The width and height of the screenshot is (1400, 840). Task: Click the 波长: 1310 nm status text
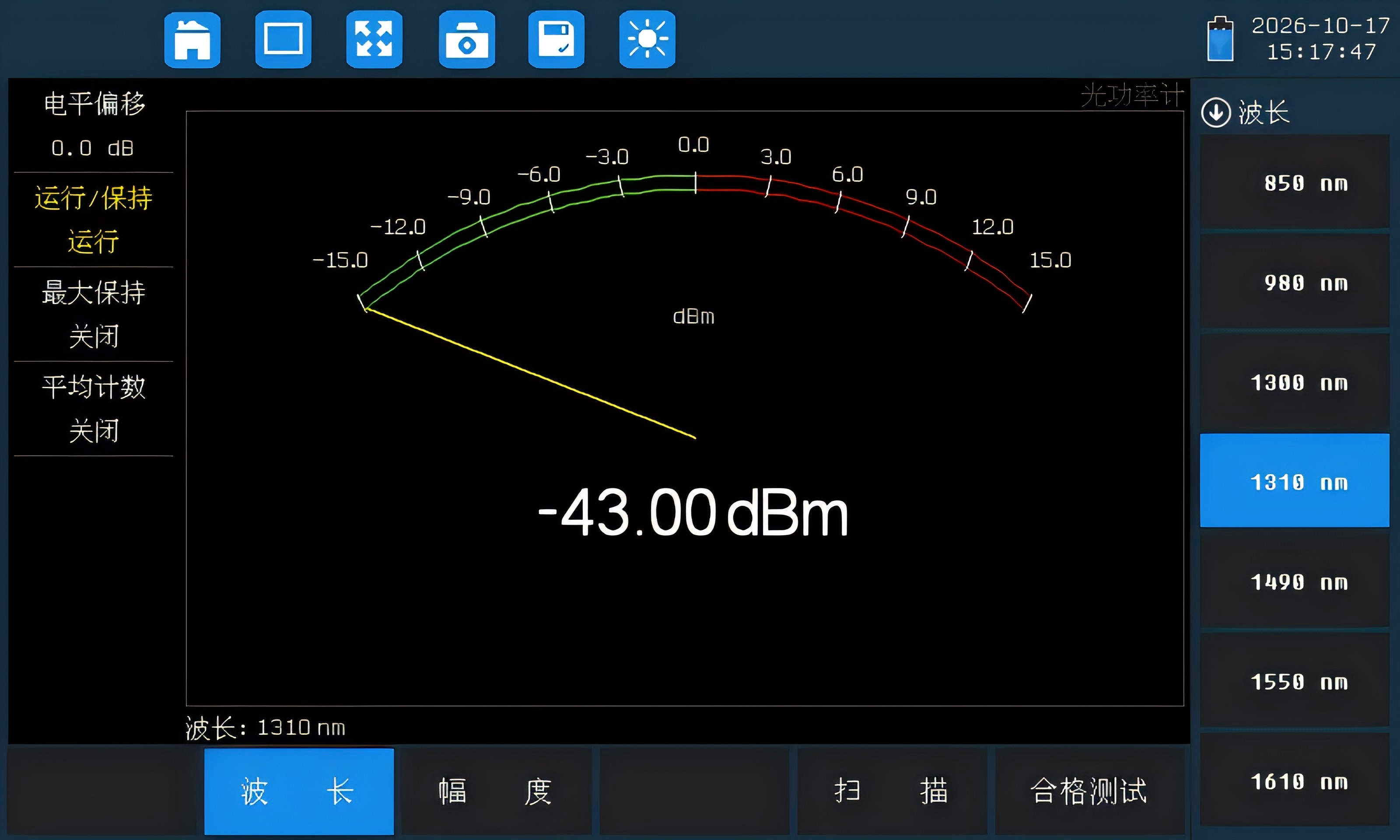pos(266,728)
